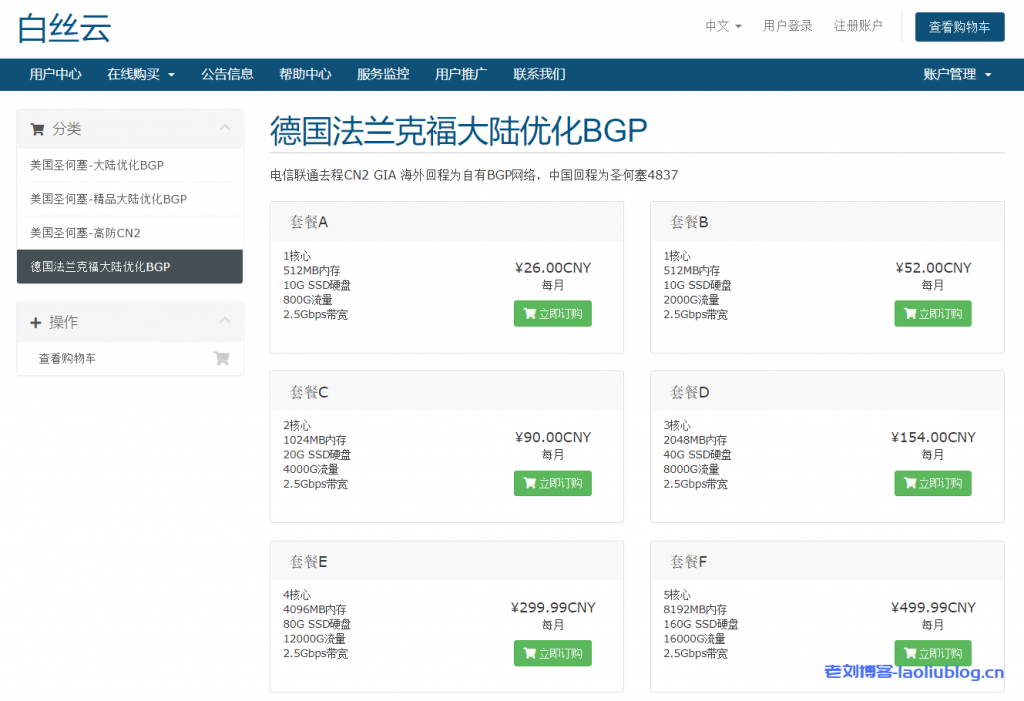Open the 在线购买 dropdown menu
The image size is (1024, 701).
point(140,74)
